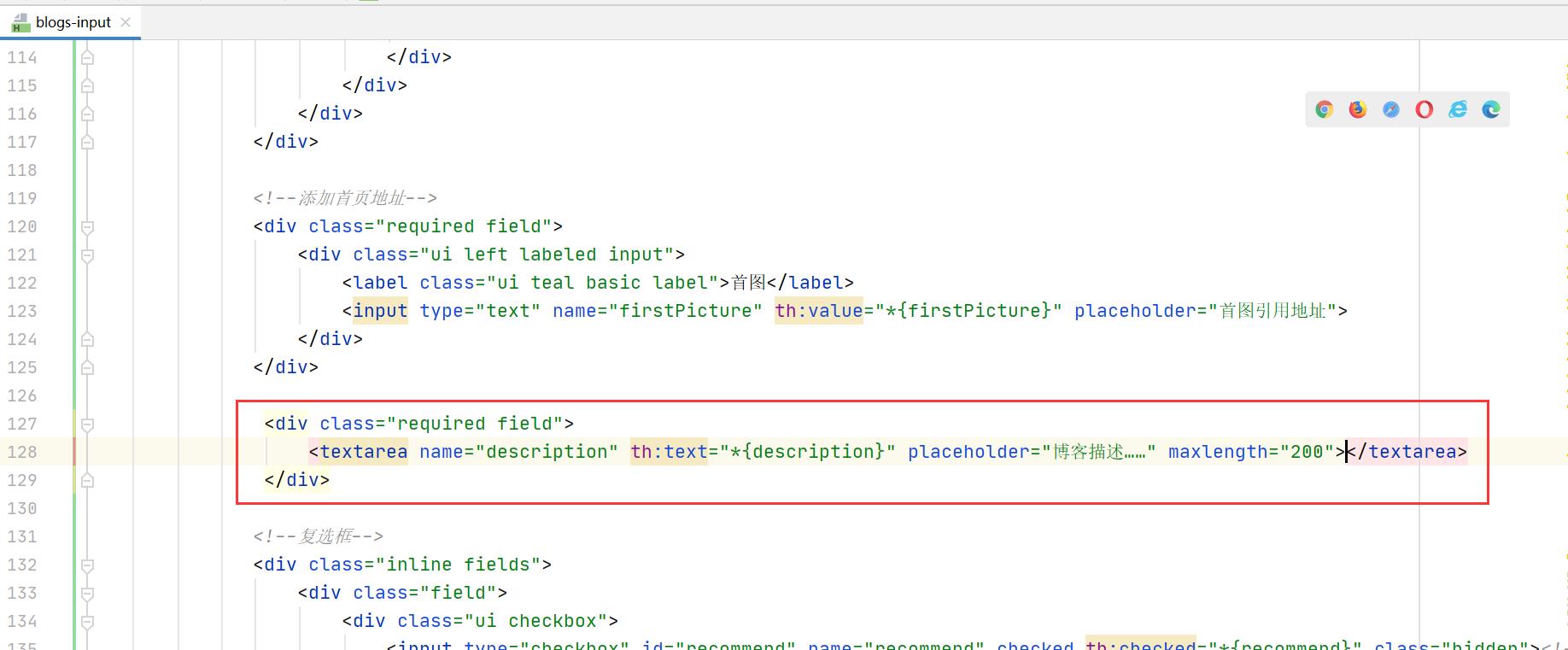Click placeholder 首图引用地址 value

pyautogui.click(x=1273, y=311)
